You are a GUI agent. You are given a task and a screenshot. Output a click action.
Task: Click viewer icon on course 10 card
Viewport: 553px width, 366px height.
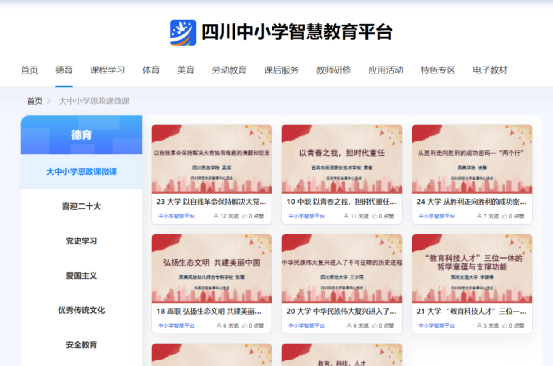click(346, 215)
